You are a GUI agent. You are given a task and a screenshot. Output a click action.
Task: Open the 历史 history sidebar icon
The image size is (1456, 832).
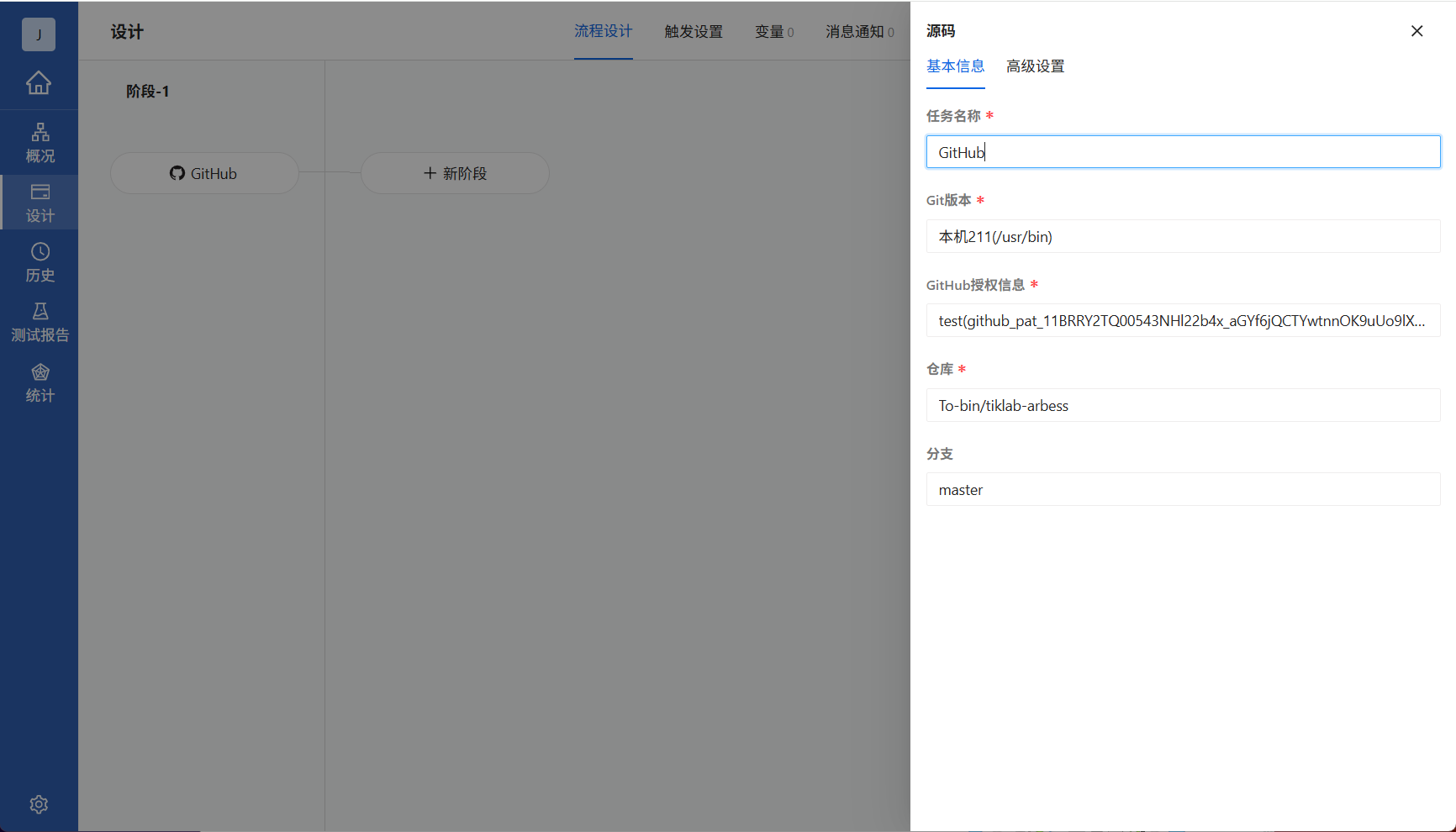[39, 261]
